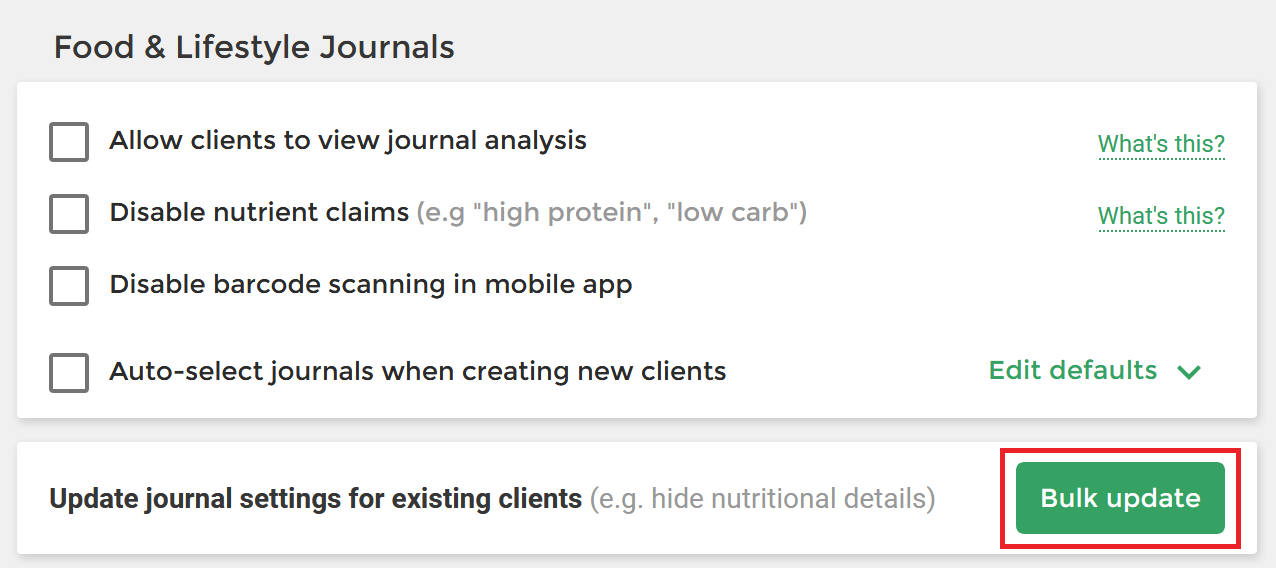This screenshot has height=568, width=1276.
Task: Click the green Bulk update button
Action: pyautogui.click(x=1120, y=498)
